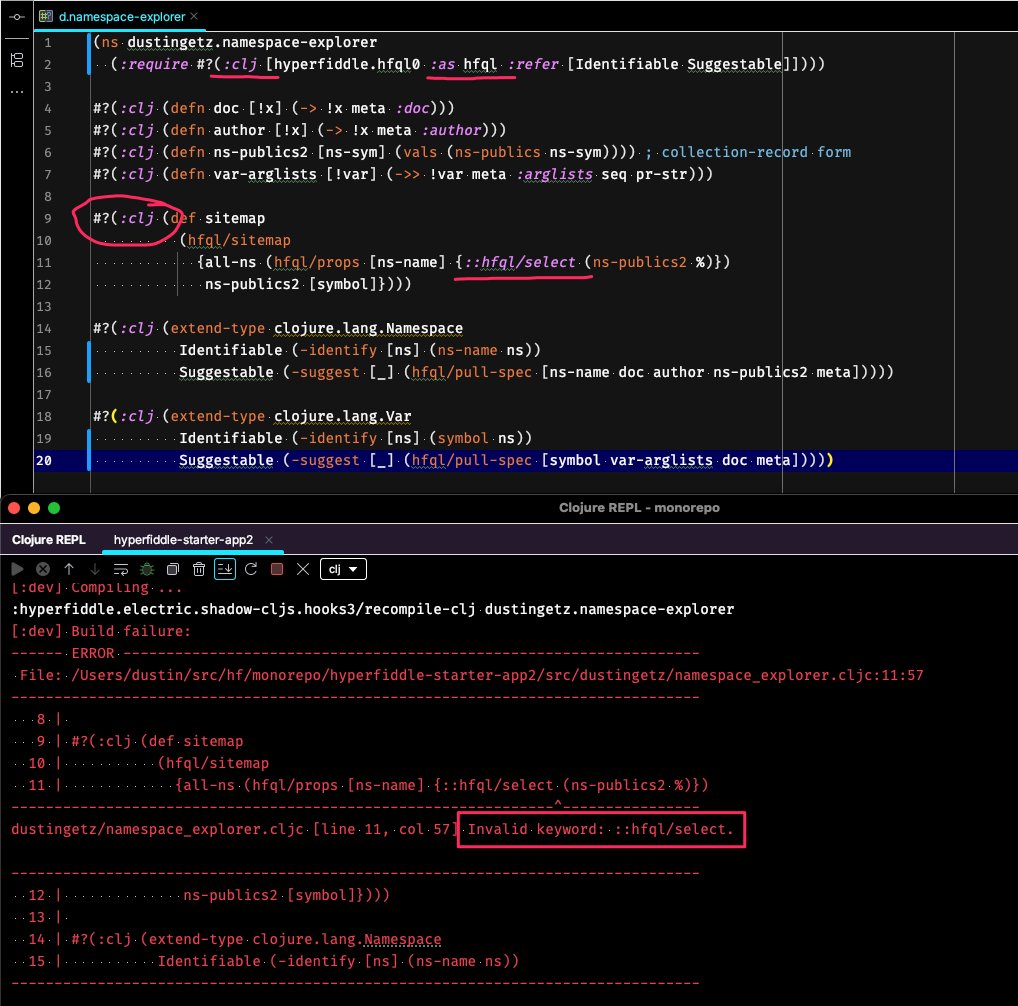This screenshot has width=1018, height=1006.
Task: Click the X disconnect icon in REPL toolbar
Action: (303, 569)
